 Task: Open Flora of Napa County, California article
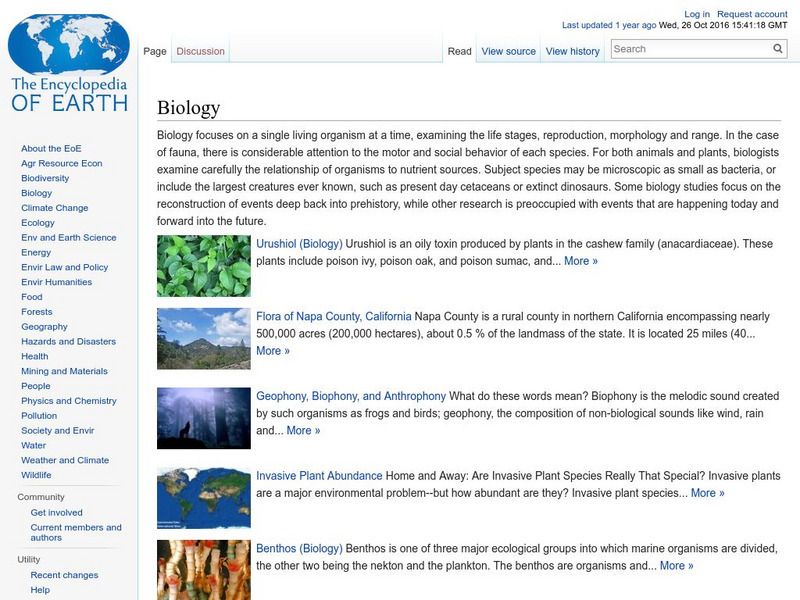click(x=334, y=316)
